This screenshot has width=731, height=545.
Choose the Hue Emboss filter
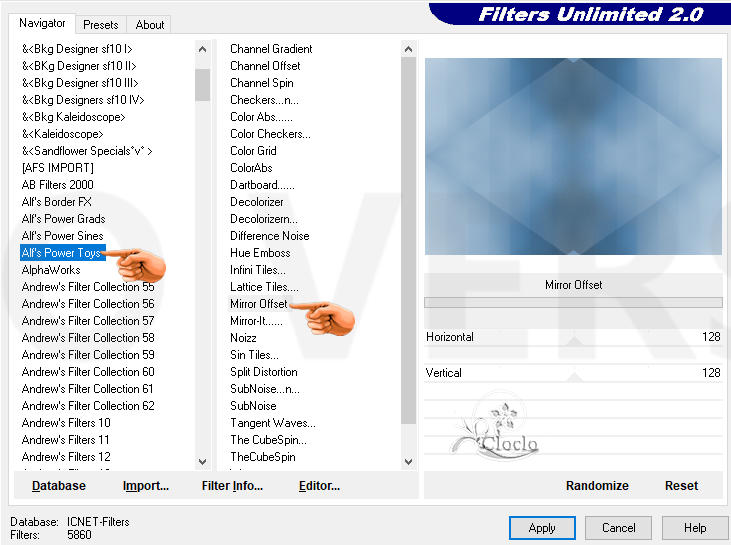(261, 253)
